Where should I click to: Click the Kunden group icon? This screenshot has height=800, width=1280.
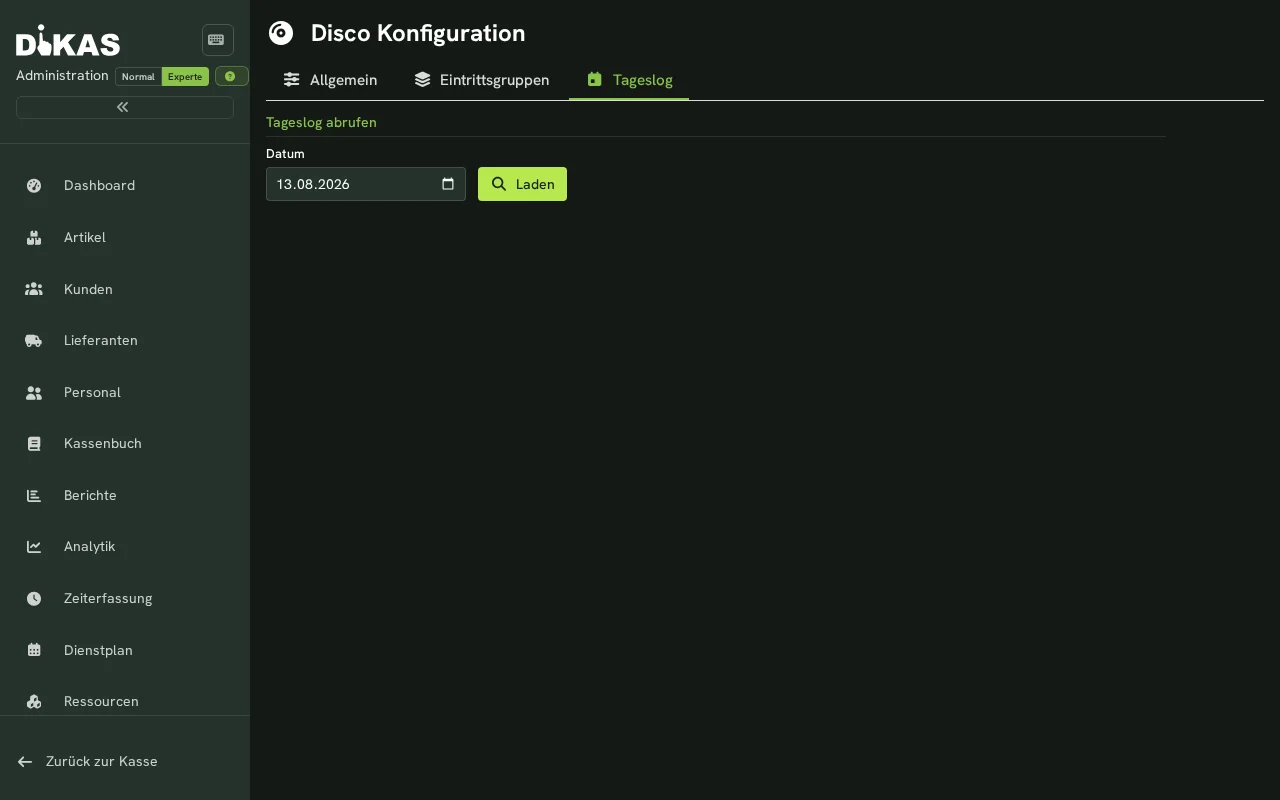[x=34, y=289]
